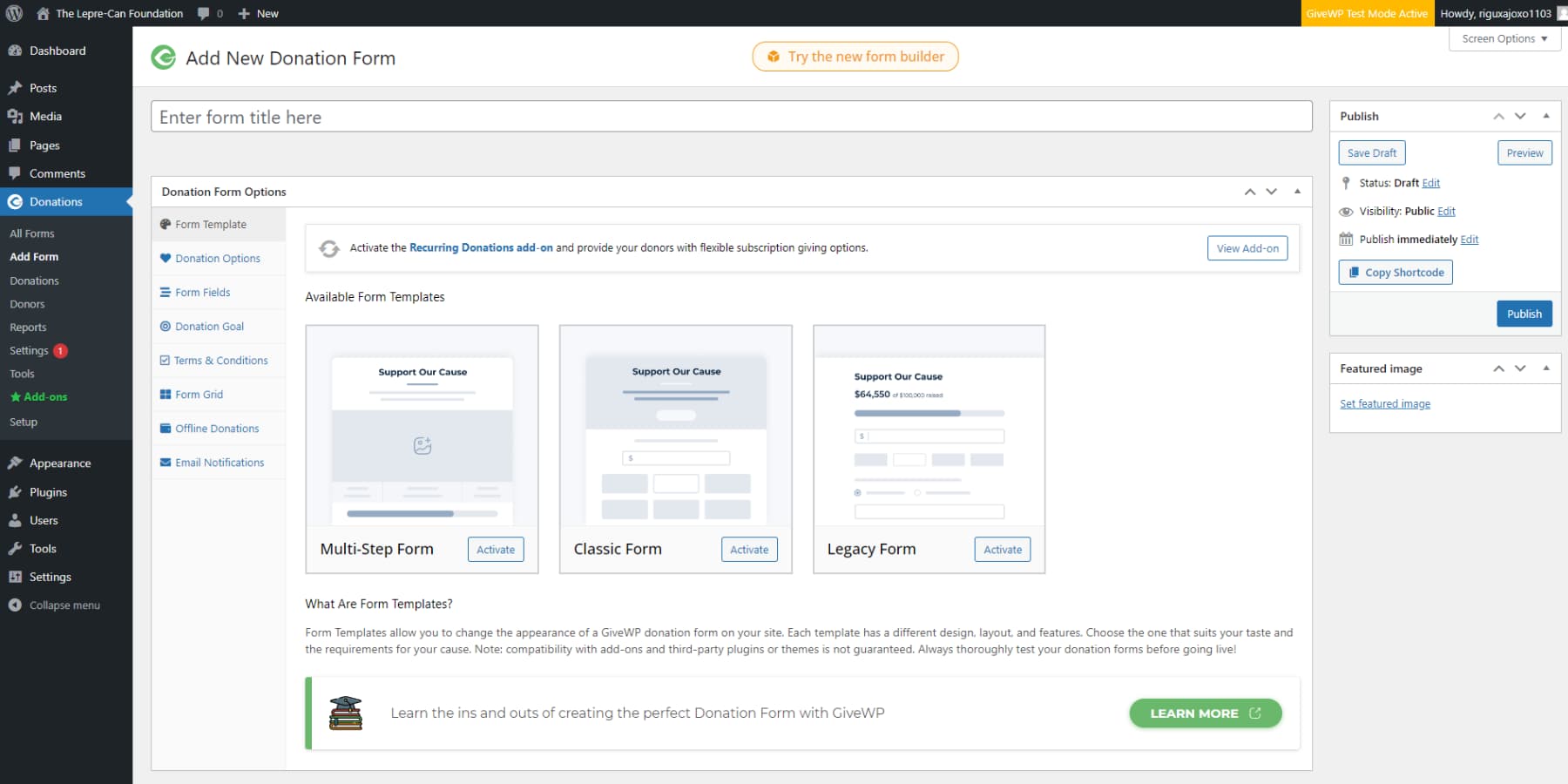Image resolution: width=1568 pixels, height=784 pixels.
Task: Open the Donation Goal settings
Action: [x=208, y=326]
